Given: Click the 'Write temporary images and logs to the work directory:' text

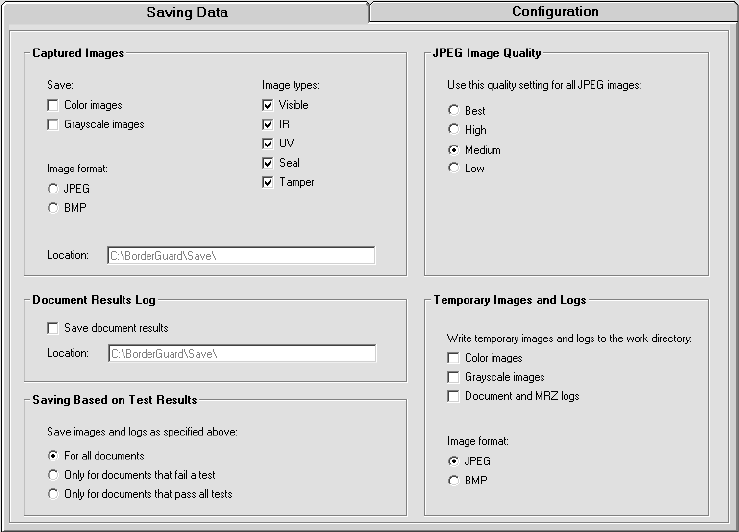Looking at the screenshot, I should (569, 338).
